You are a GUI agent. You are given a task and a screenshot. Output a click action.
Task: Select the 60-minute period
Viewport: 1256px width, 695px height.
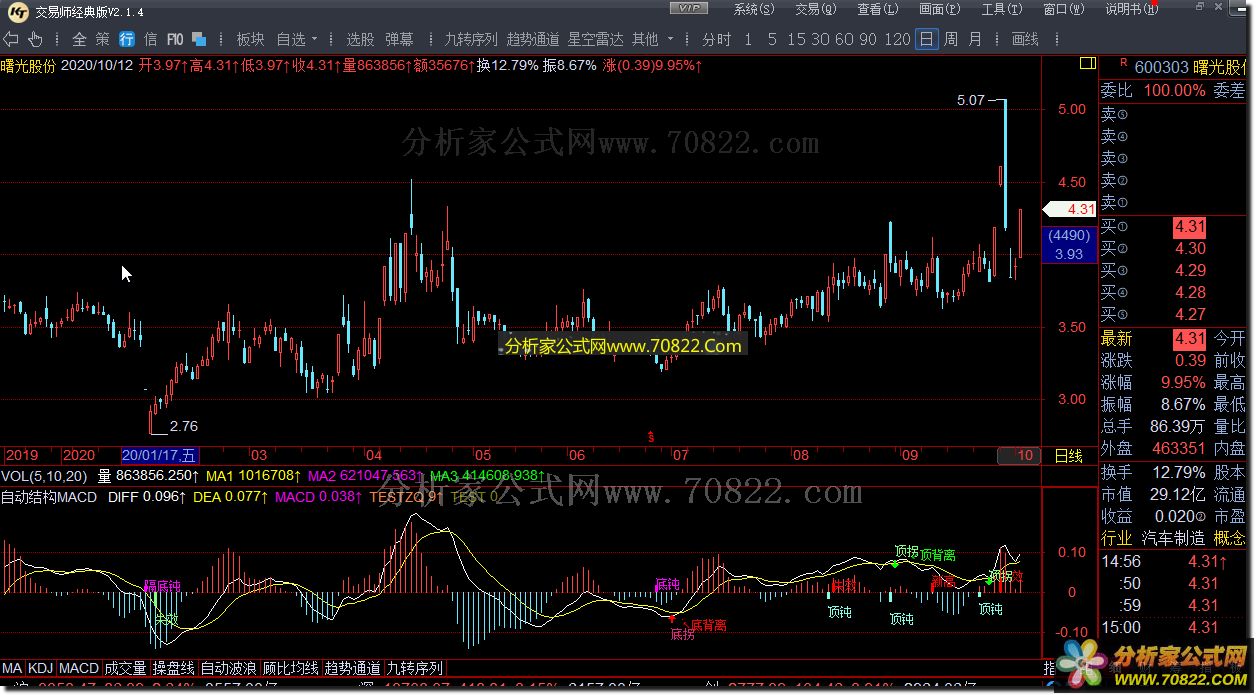point(844,39)
